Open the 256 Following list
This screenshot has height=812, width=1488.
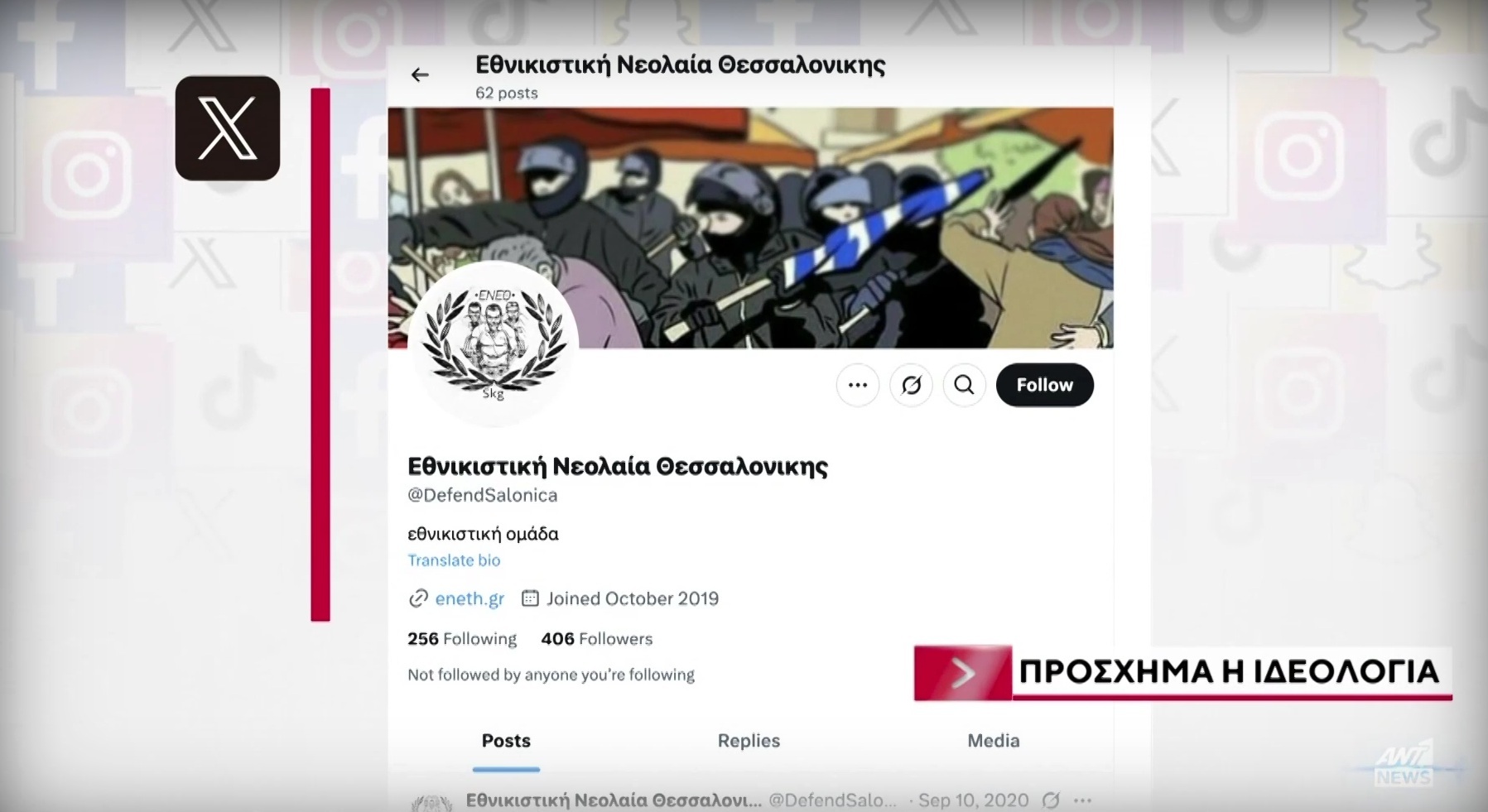pyautogui.click(x=462, y=639)
